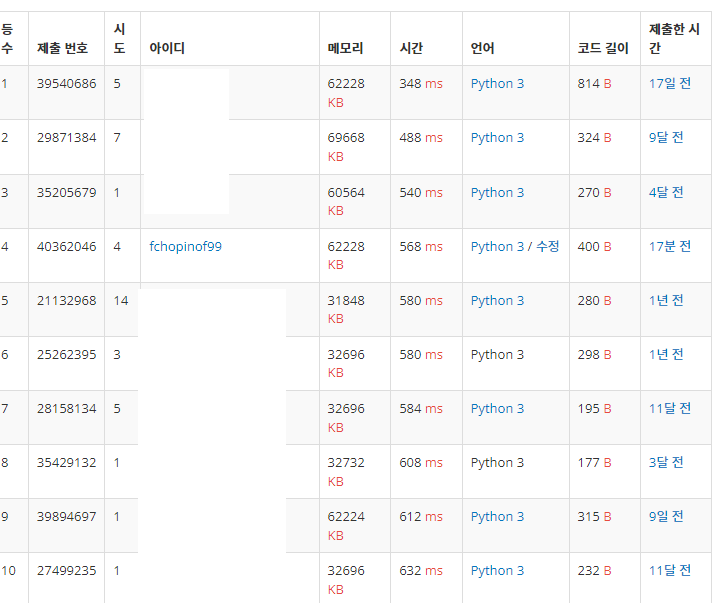
Task: Select submission number 35429132
Action: tap(66, 462)
